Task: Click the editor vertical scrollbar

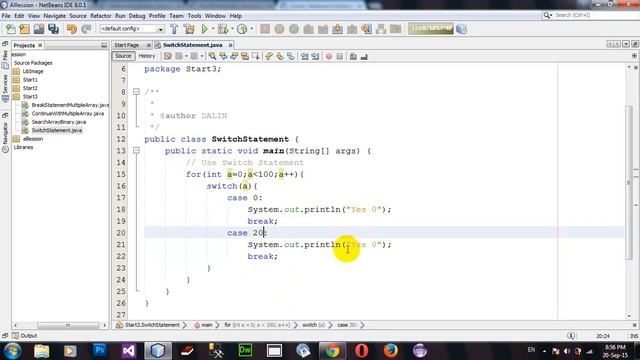Action: tap(629, 182)
